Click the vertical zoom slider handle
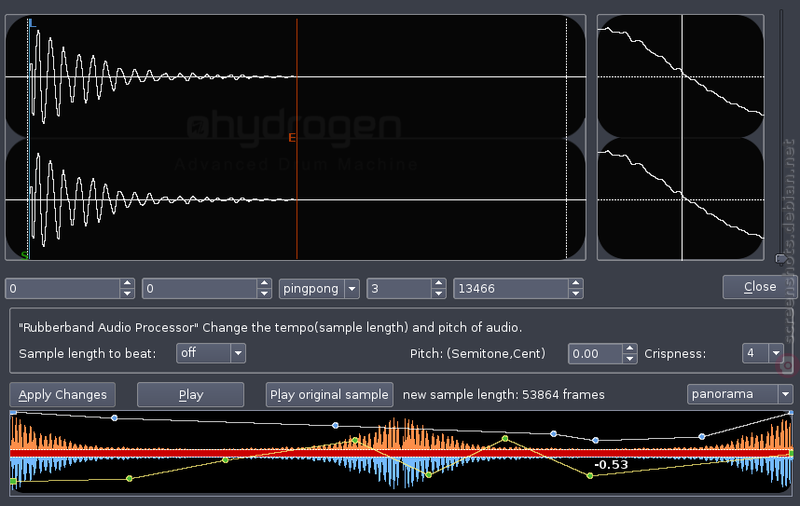 tap(781, 259)
